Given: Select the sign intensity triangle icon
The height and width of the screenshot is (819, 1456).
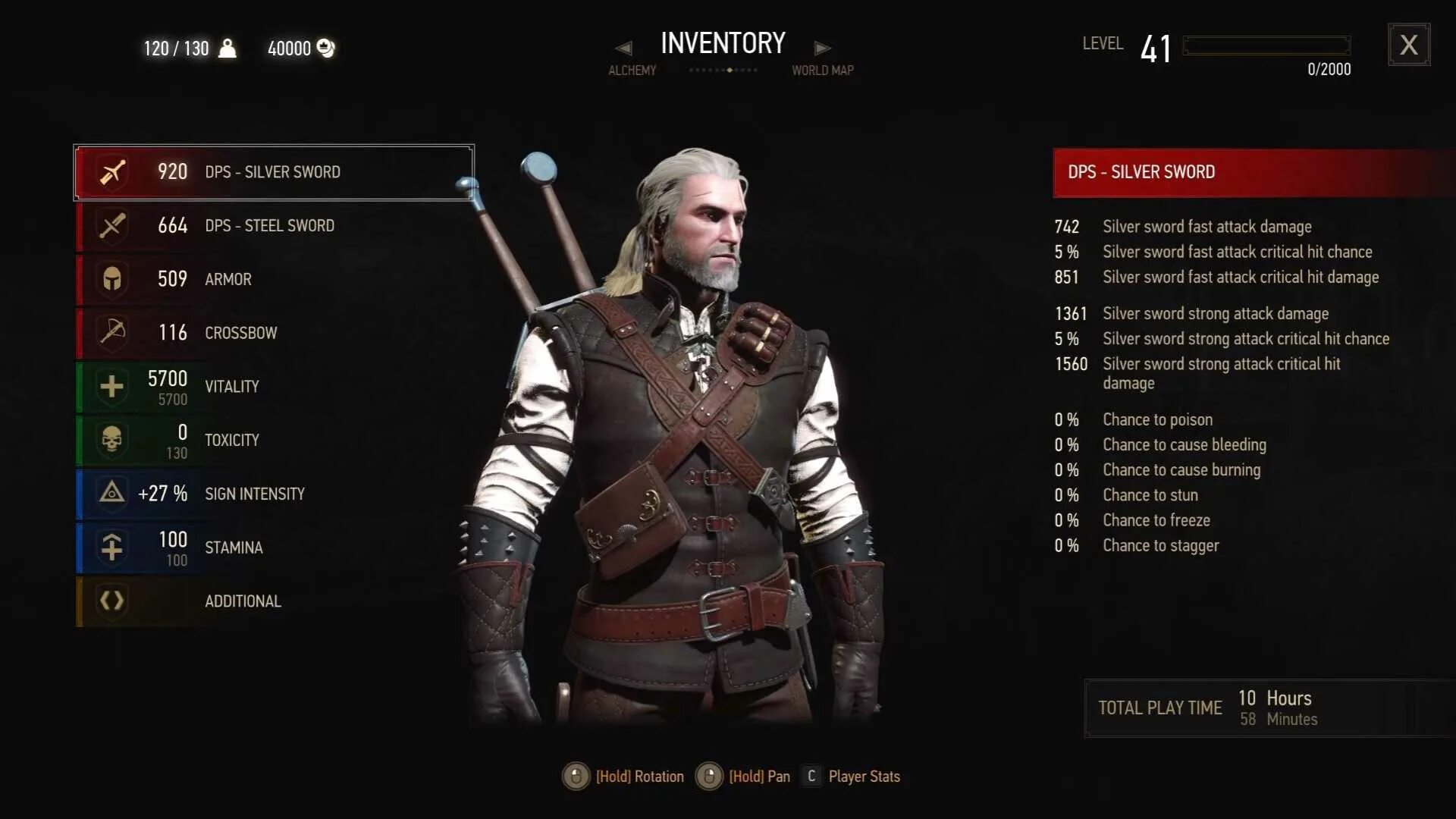Looking at the screenshot, I should click(112, 494).
